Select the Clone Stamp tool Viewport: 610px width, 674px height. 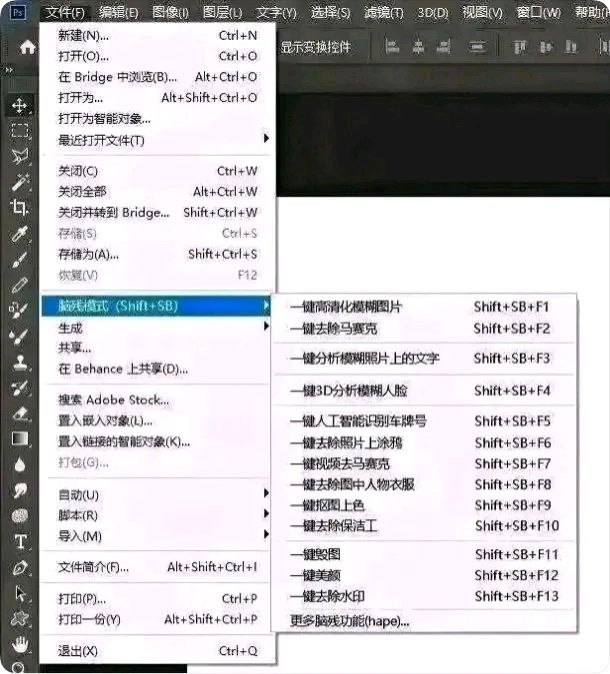[20, 363]
